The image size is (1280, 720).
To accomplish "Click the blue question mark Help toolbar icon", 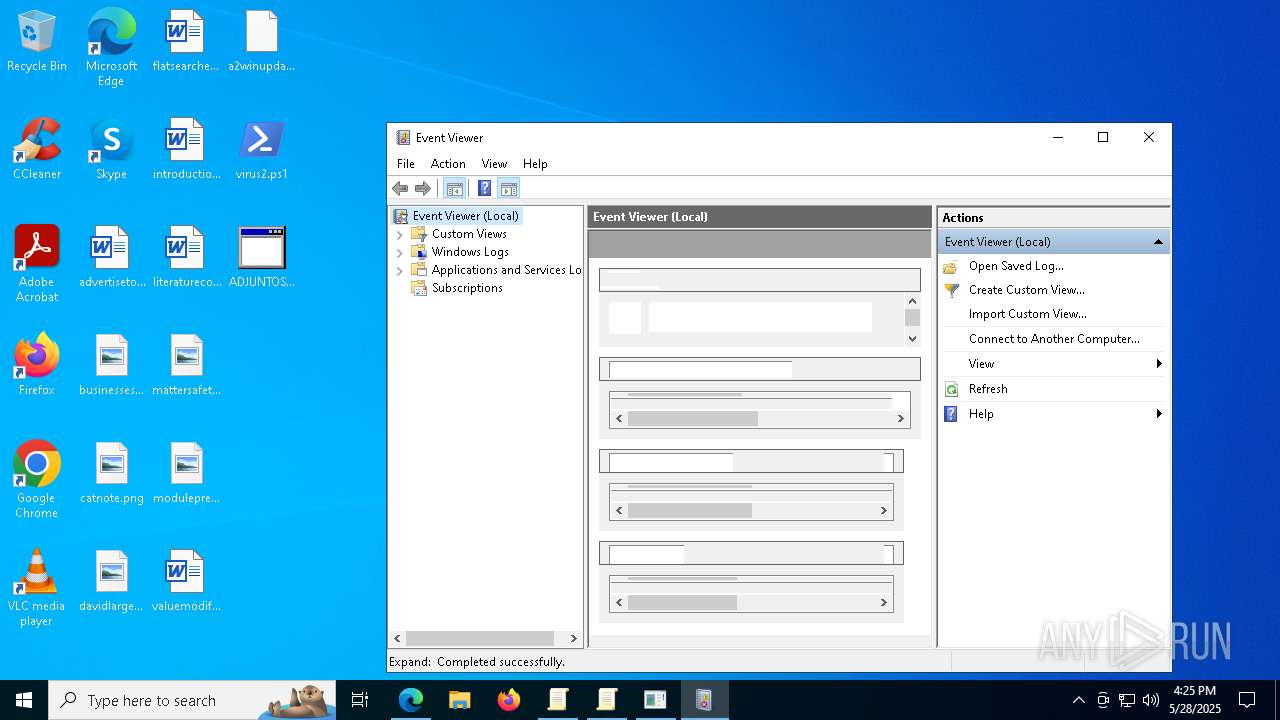I will coord(484,188).
